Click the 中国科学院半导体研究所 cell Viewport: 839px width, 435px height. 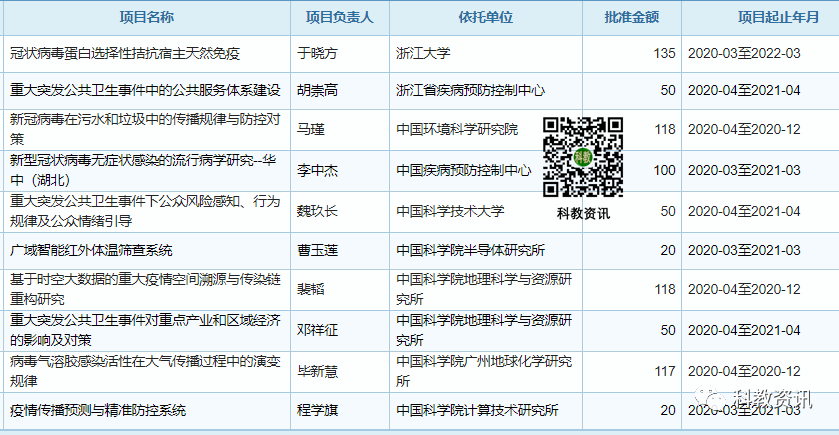[x=470, y=250]
